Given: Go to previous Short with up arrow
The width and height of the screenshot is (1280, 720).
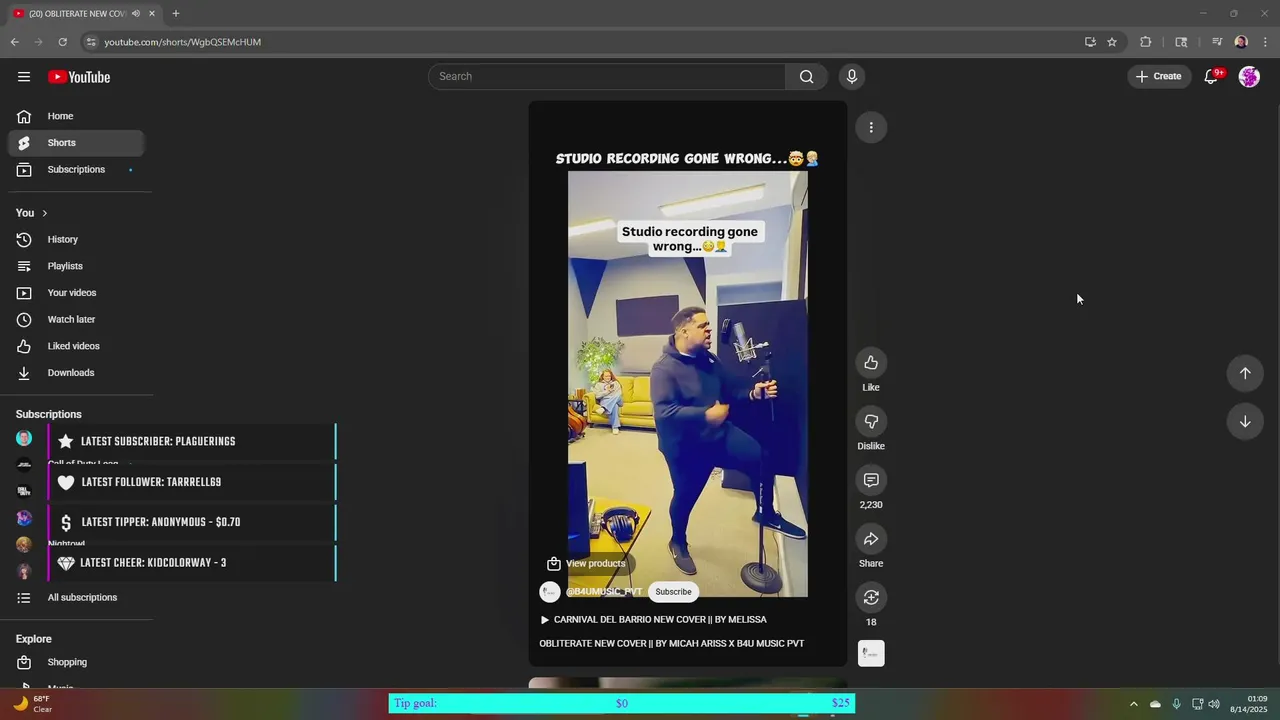Looking at the screenshot, I should 1245,373.
